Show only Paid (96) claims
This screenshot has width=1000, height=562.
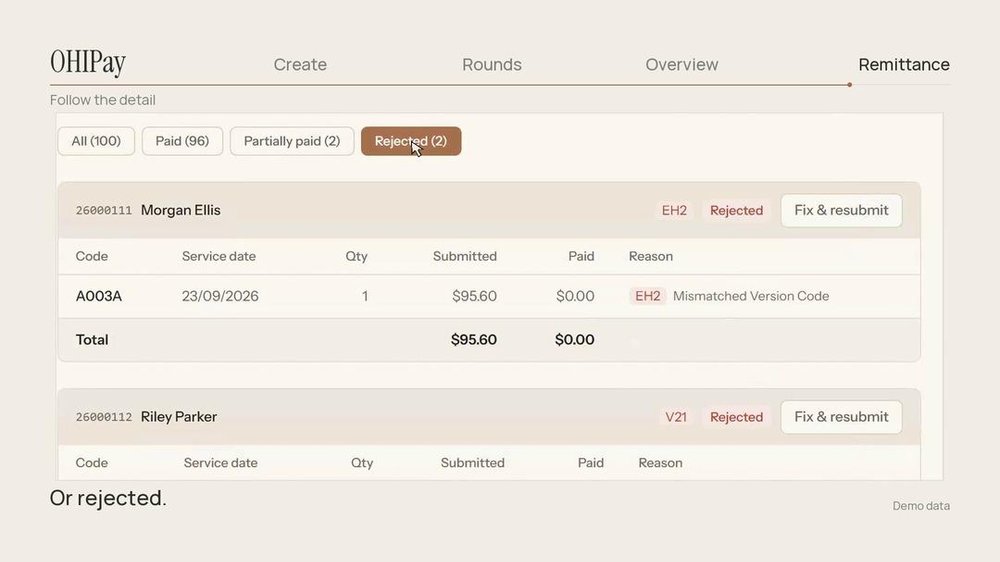(x=182, y=141)
